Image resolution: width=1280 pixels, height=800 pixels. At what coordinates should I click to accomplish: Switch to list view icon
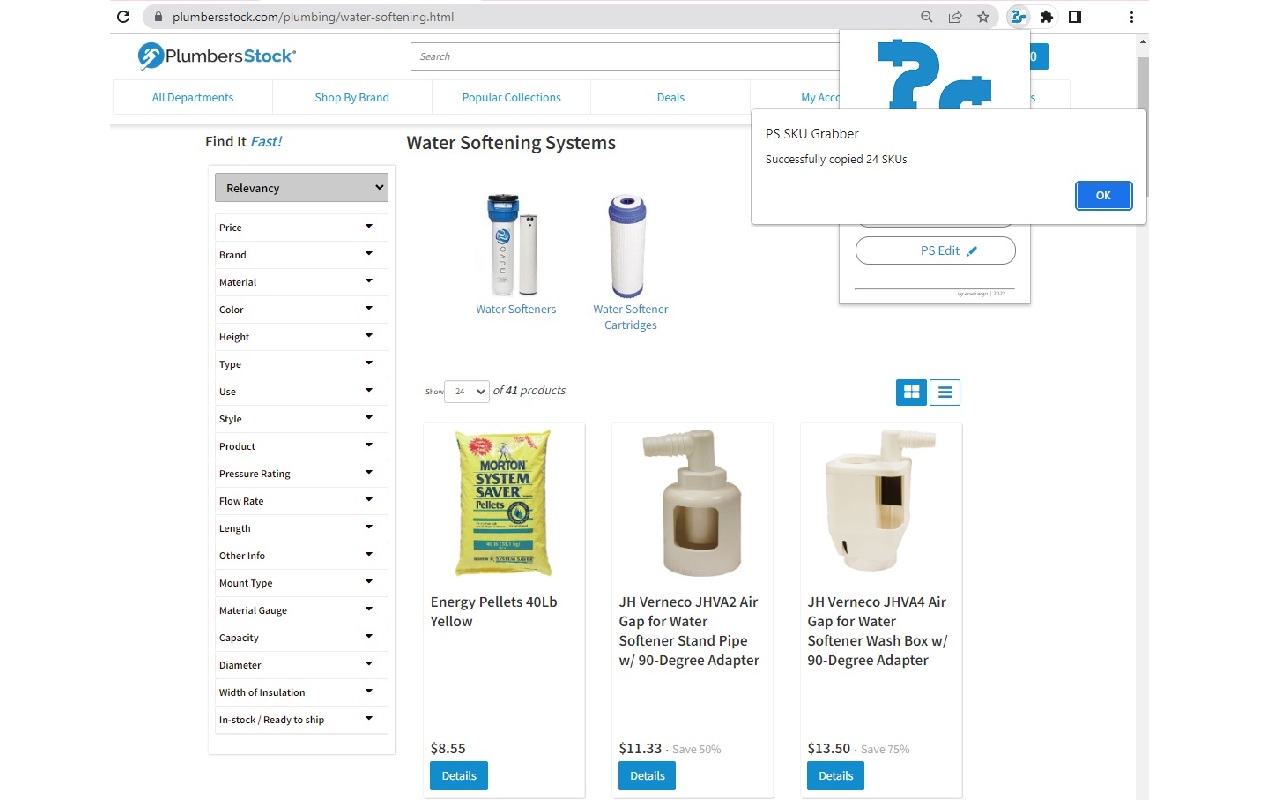[945, 392]
